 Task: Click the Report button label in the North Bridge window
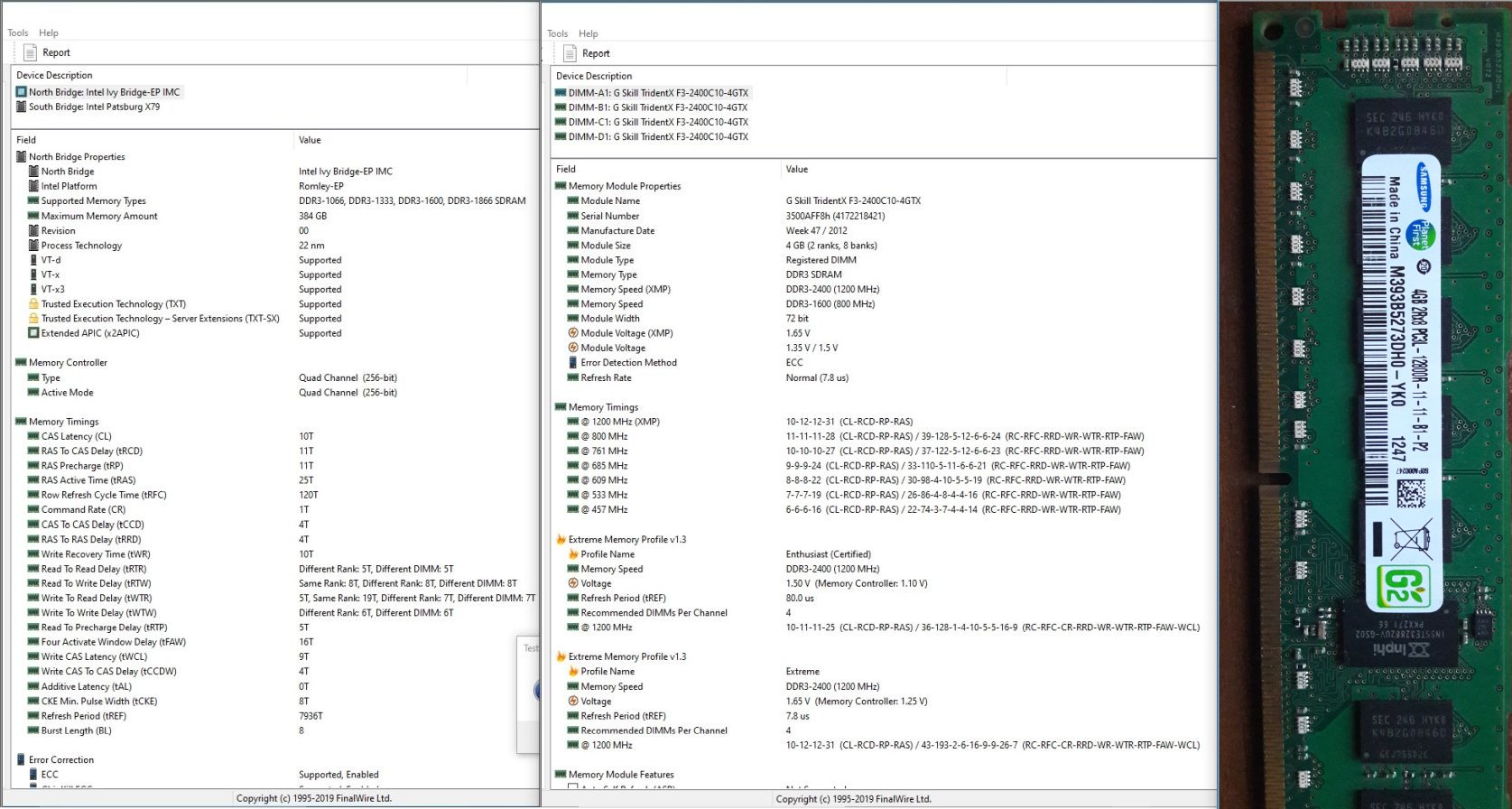click(x=56, y=52)
